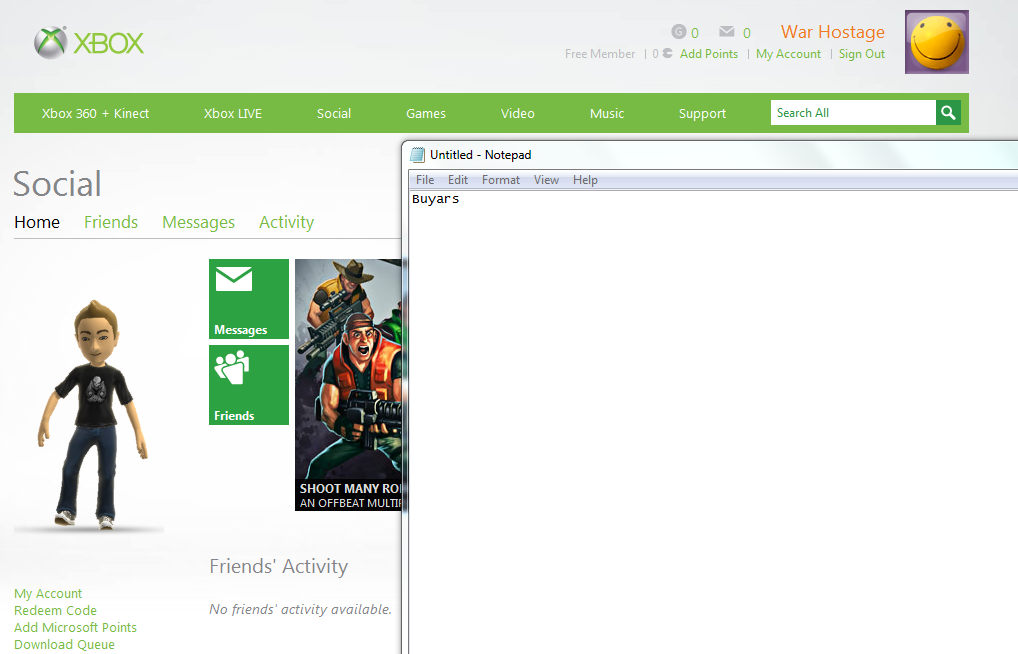Click the Sign Out link
1018x654 pixels.
point(862,54)
